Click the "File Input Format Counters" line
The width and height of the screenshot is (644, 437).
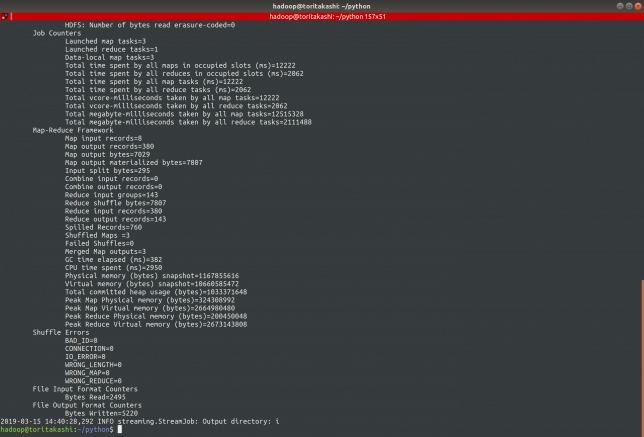coord(86,388)
